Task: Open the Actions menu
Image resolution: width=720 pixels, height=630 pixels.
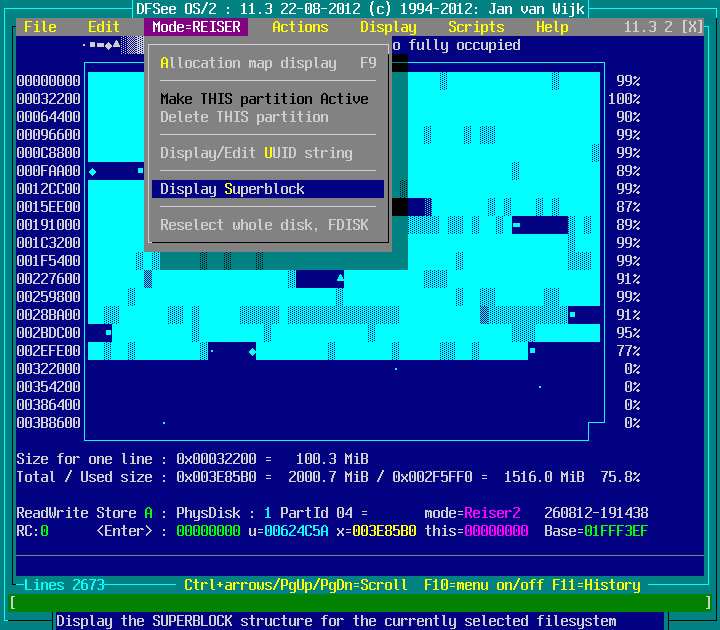Action: [x=300, y=27]
